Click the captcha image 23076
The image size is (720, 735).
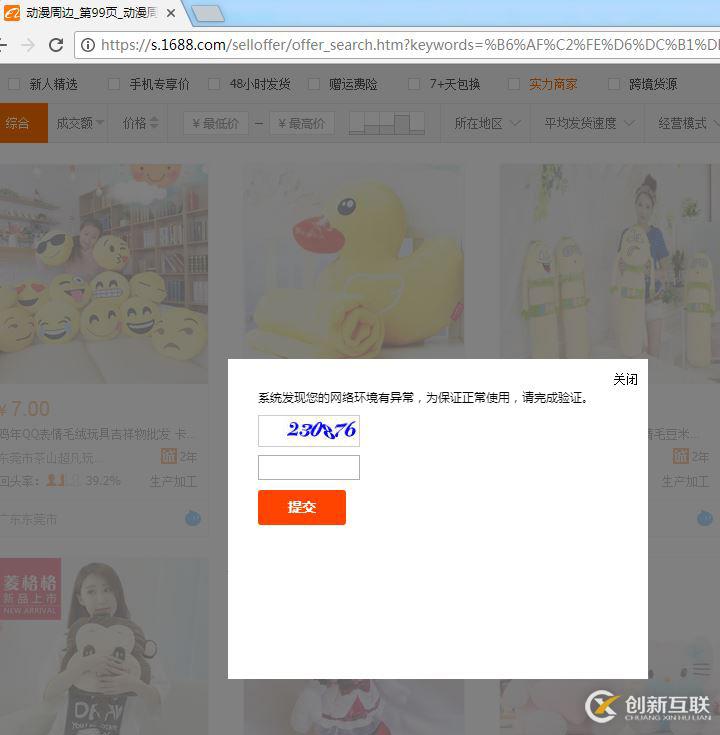tap(309, 430)
